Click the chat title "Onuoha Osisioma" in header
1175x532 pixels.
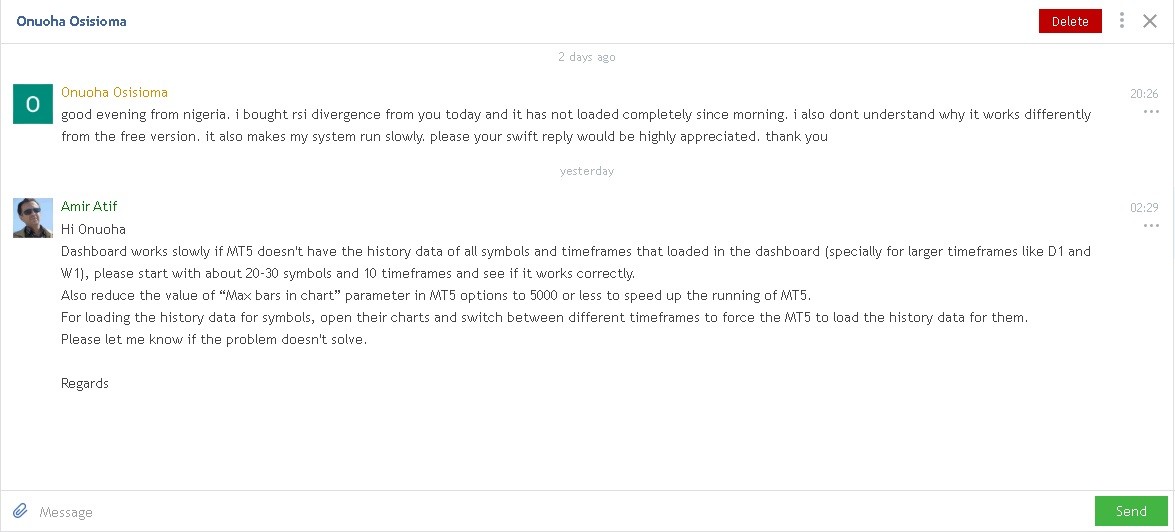click(71, 21)
